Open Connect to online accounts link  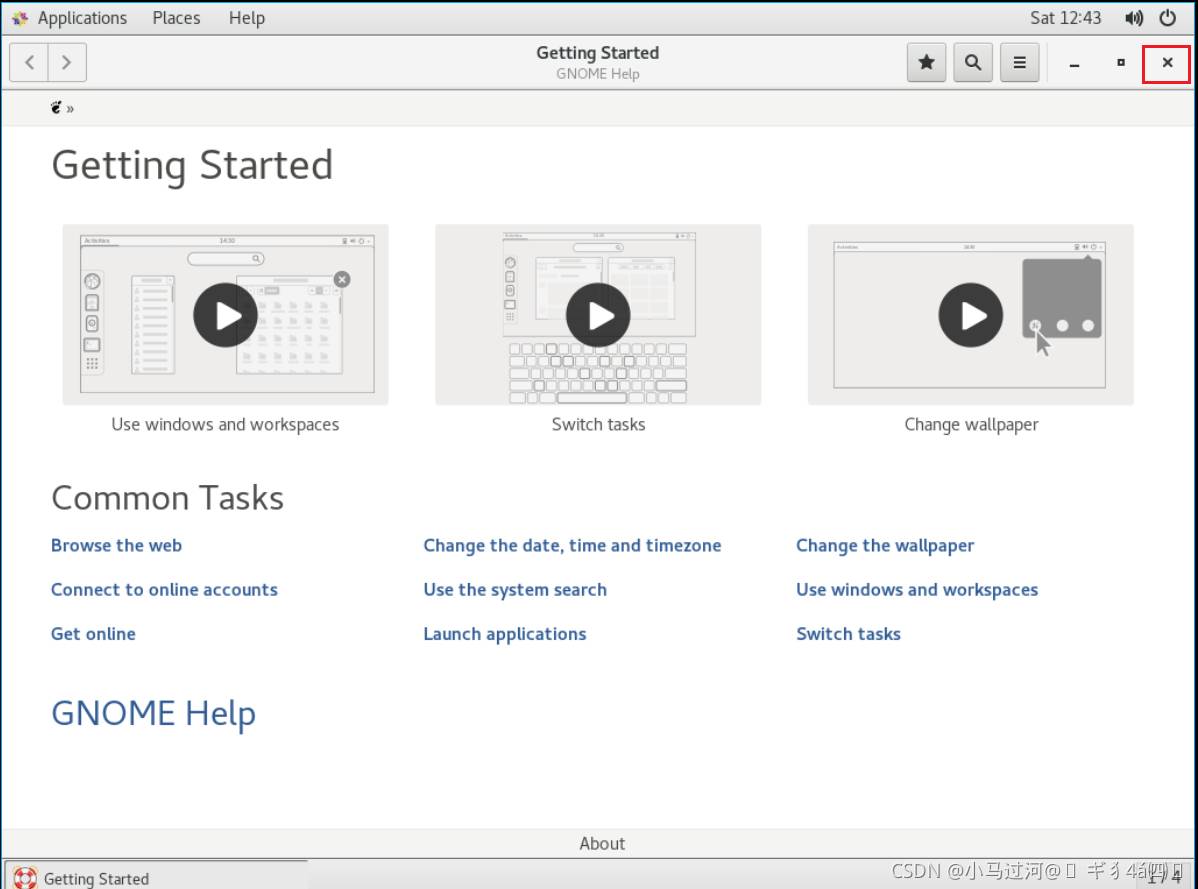click(164, 589)
